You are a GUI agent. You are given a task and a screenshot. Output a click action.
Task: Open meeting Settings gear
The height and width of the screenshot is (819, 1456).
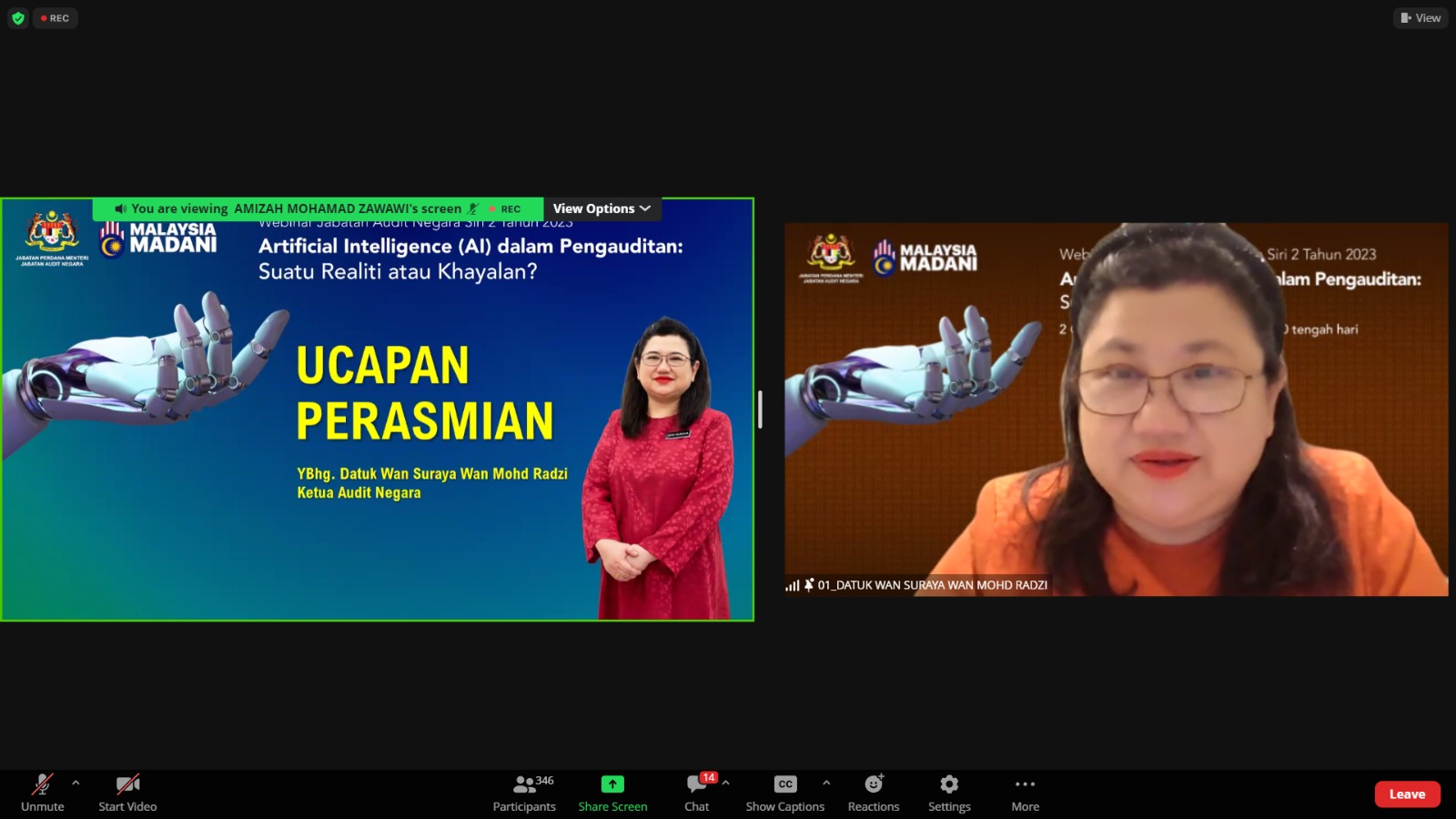coord(949,793)
